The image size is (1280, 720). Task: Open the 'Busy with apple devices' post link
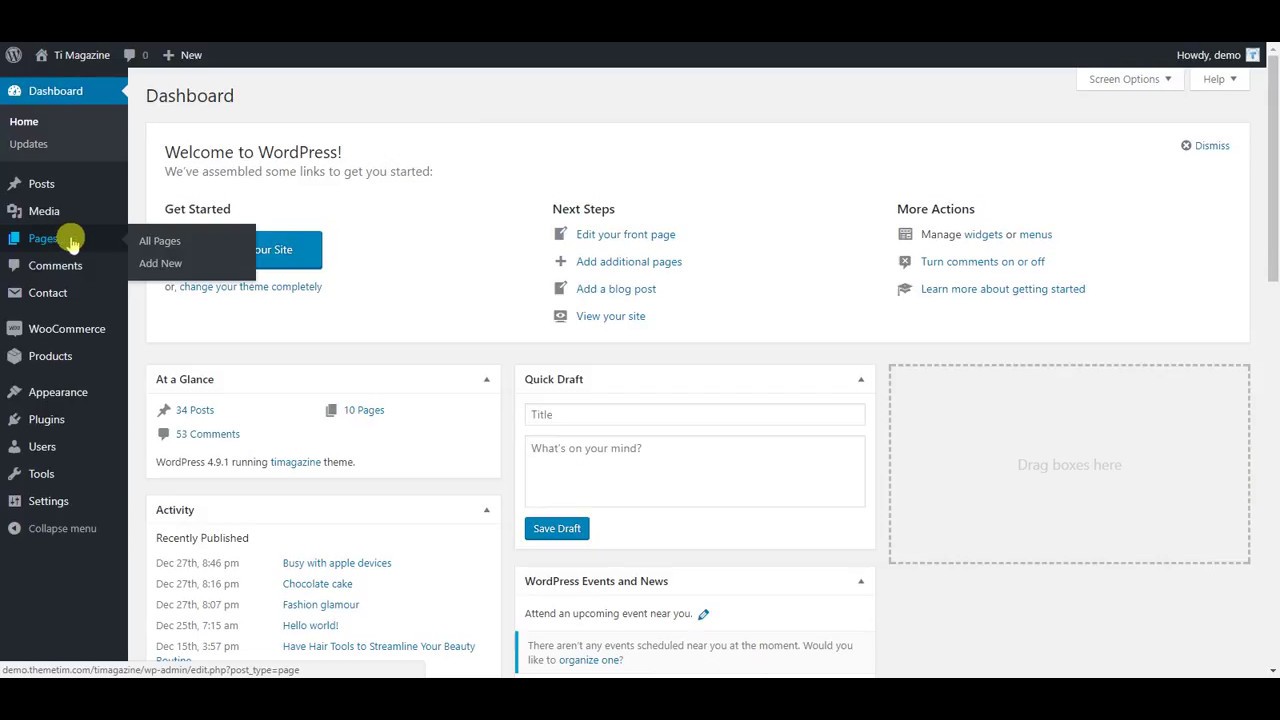pos(337,563)
